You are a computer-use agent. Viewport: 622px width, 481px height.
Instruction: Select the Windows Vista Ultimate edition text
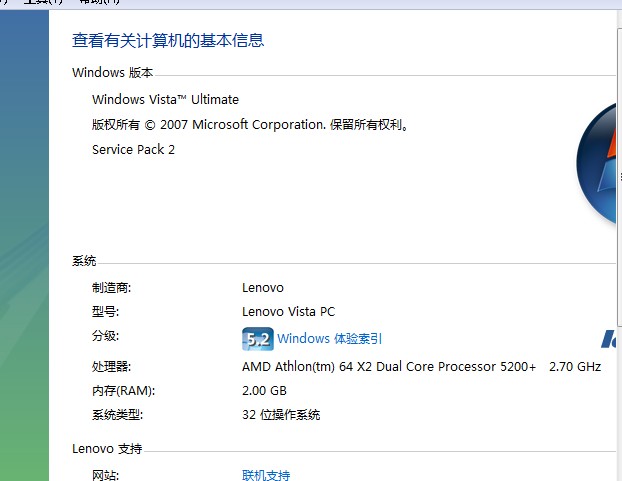[x=165, y=99]
